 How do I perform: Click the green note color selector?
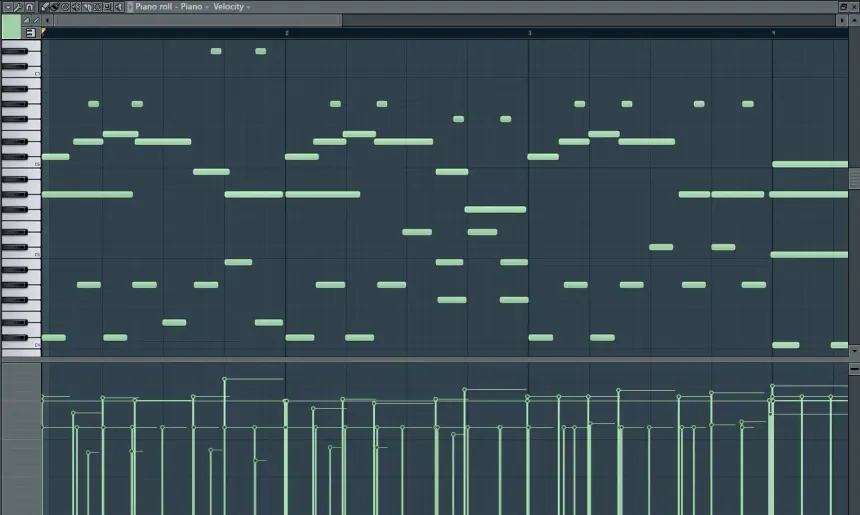pos(11,27)
